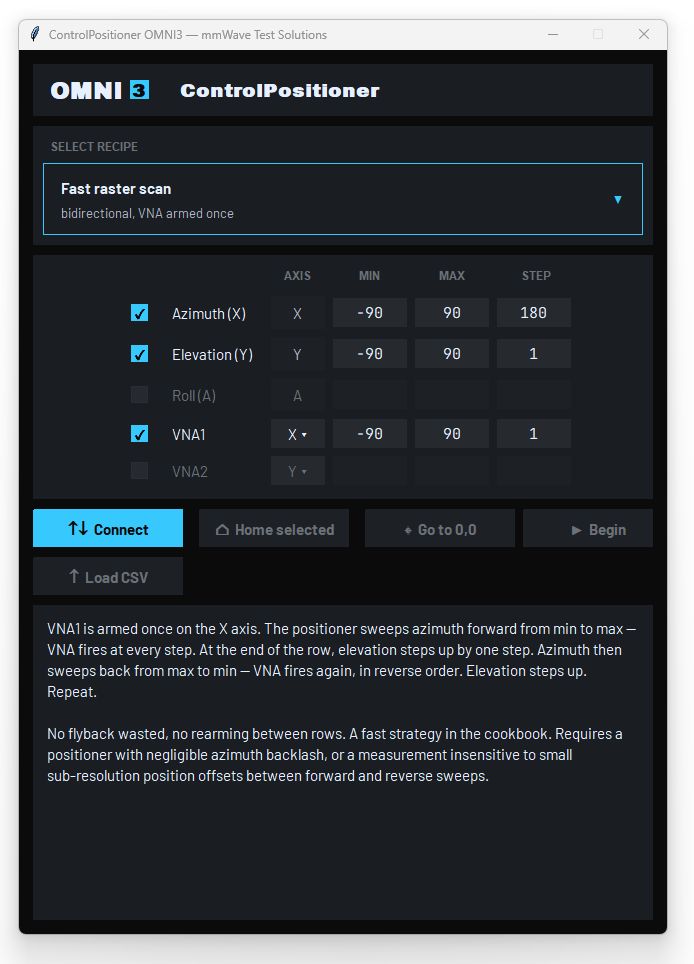
Task: Click the 'ControlPositioner' header title
Action: pyautogui.click(x=280, y=90)
